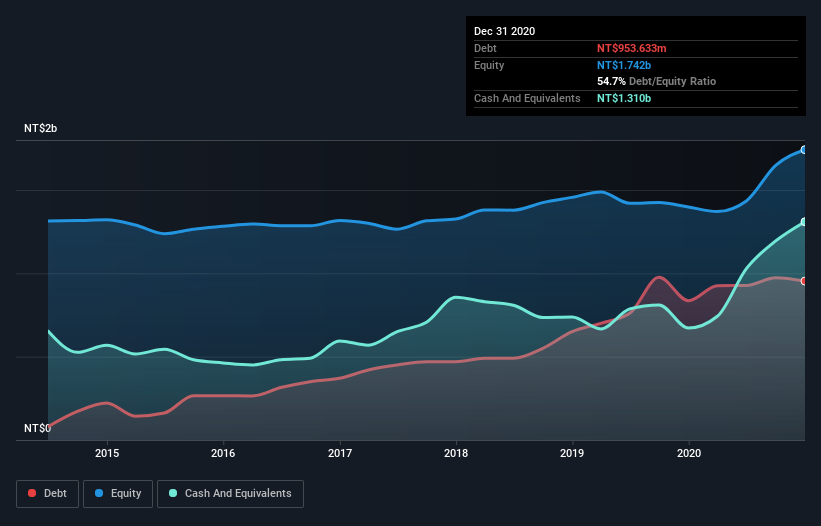Click Cash And Equivalents label in tooltip
821x526 pixels.
coord(527,98)
